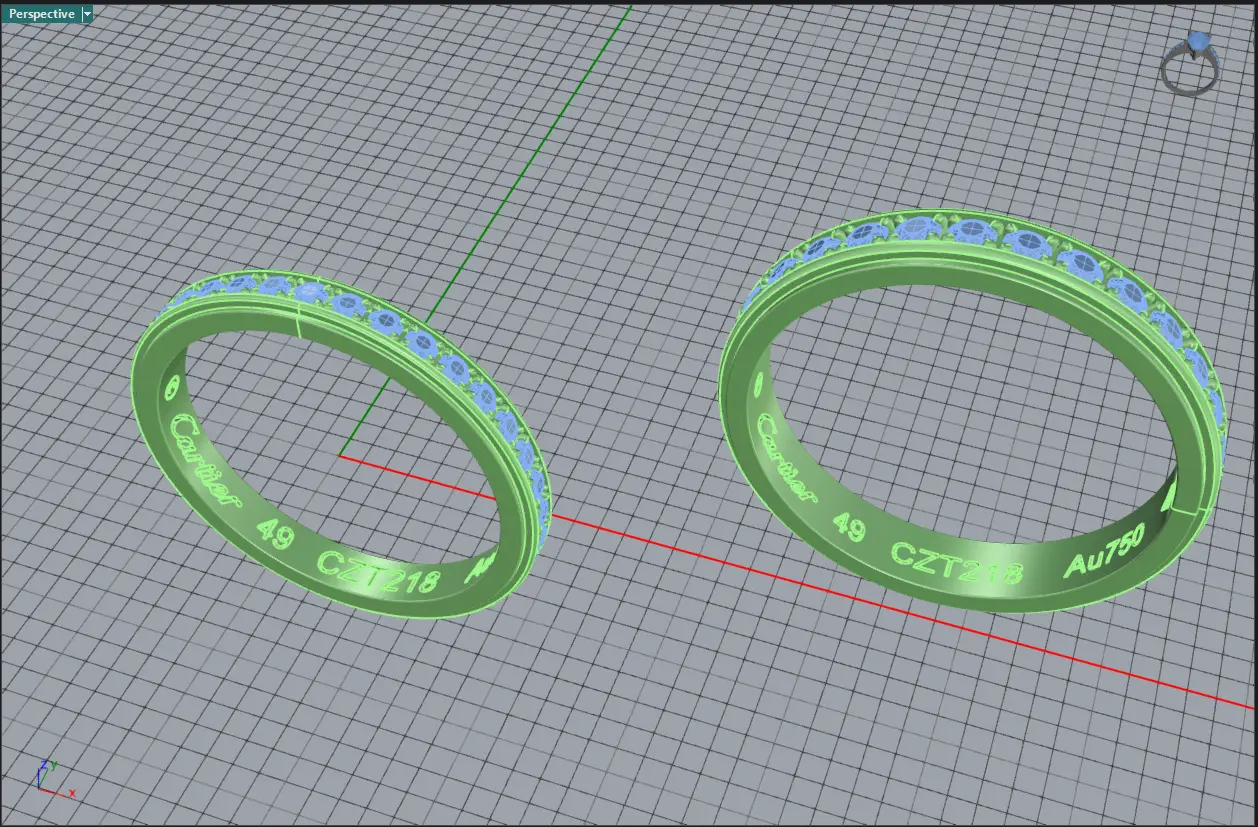Click the world XYZ axes icon

point(48,778)
